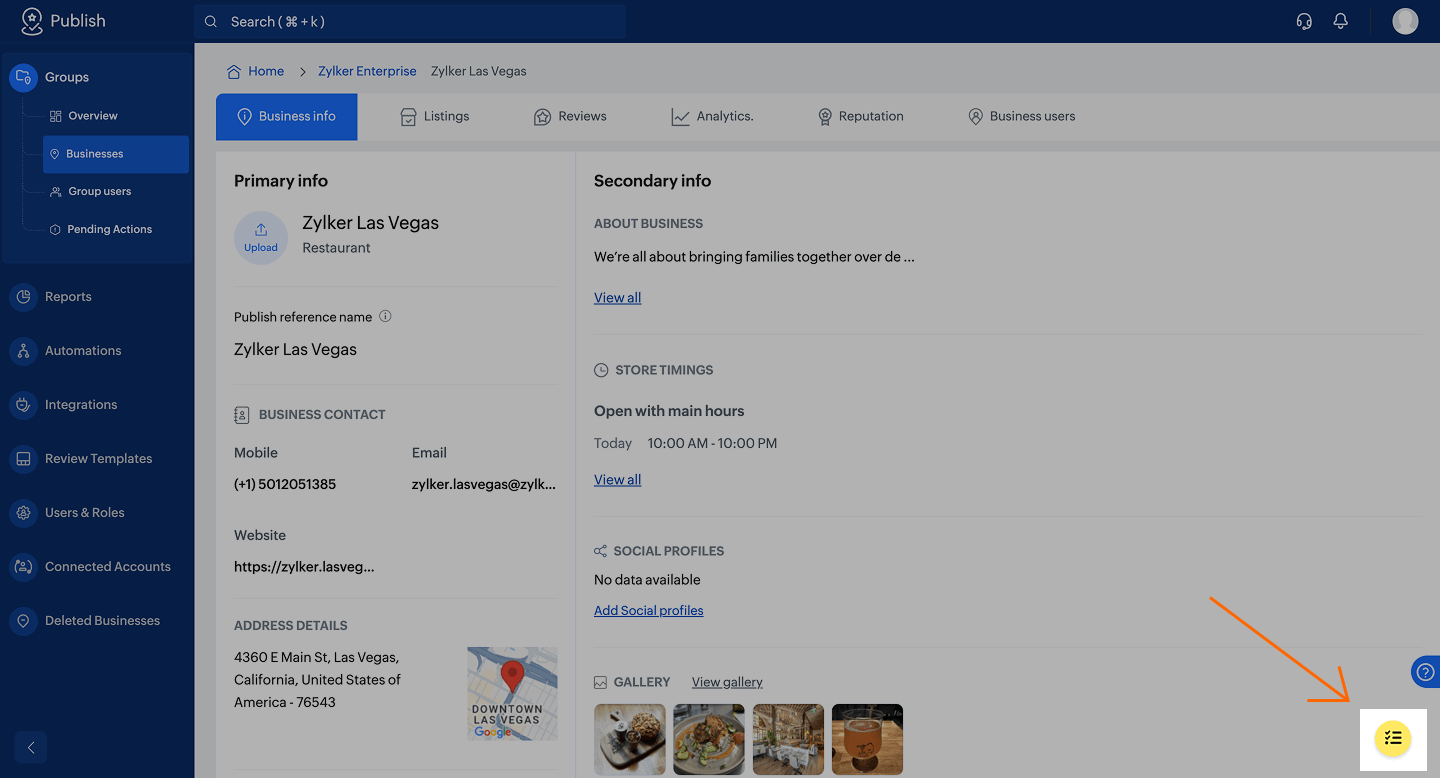Open Review Templates in the sidebar
This screenshot has width=1440, height=778.
pos(97,459)
